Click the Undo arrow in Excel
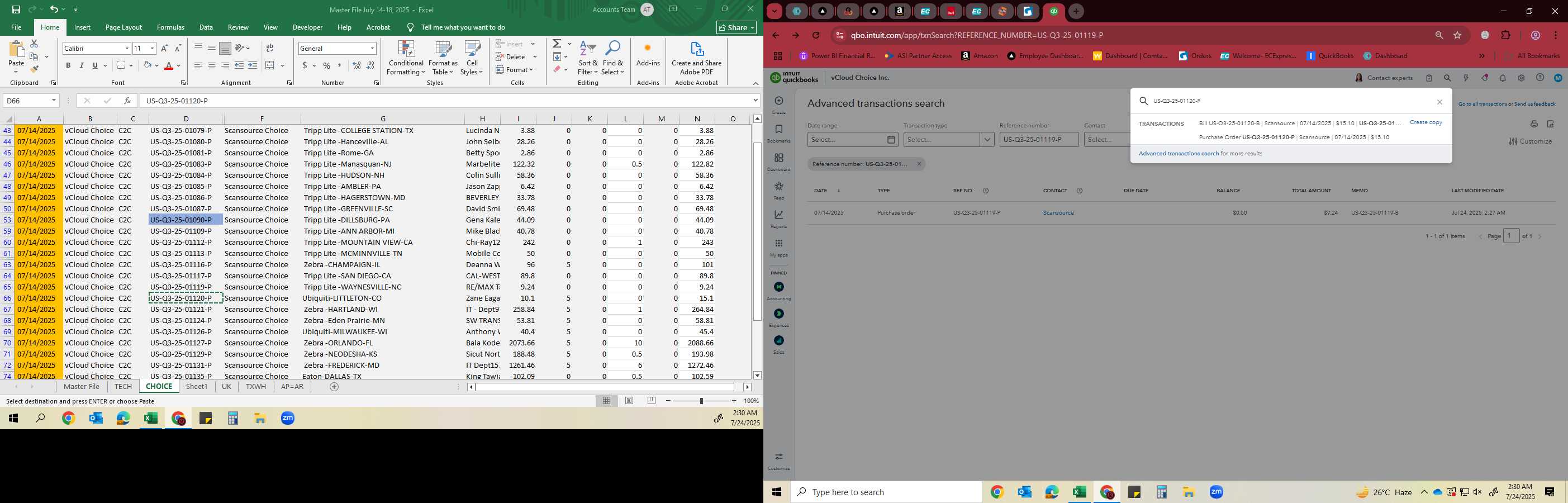1568x503 pixels. point(54,10)
